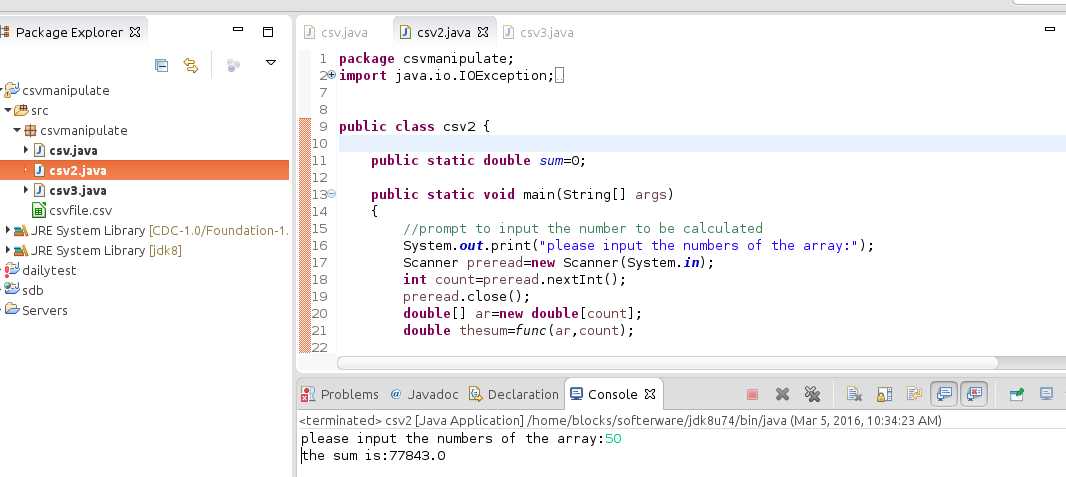Select the Servers folder

(x=45, y=311)
